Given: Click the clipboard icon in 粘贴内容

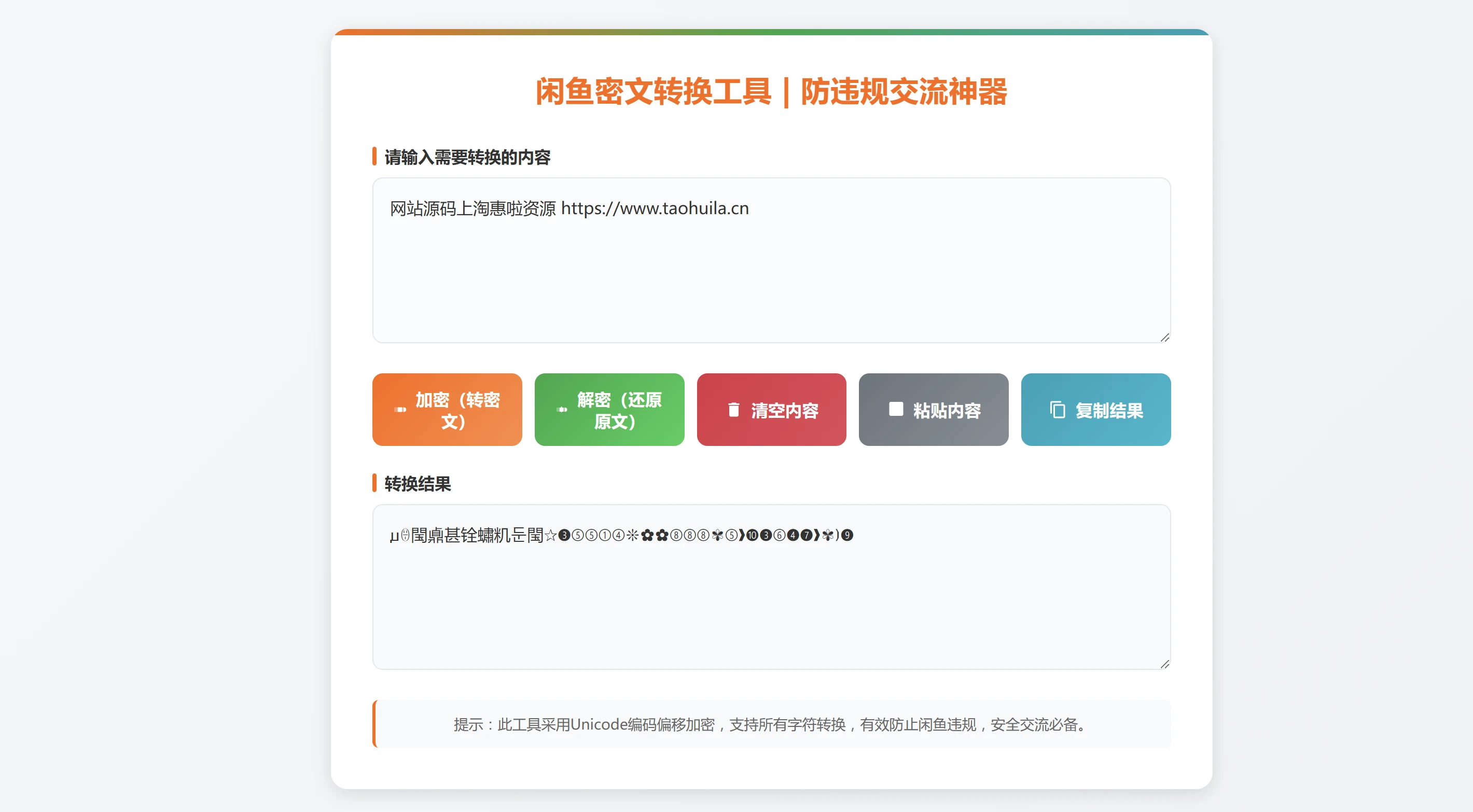Looking at the screenshot, I should [x=896, y=410].
